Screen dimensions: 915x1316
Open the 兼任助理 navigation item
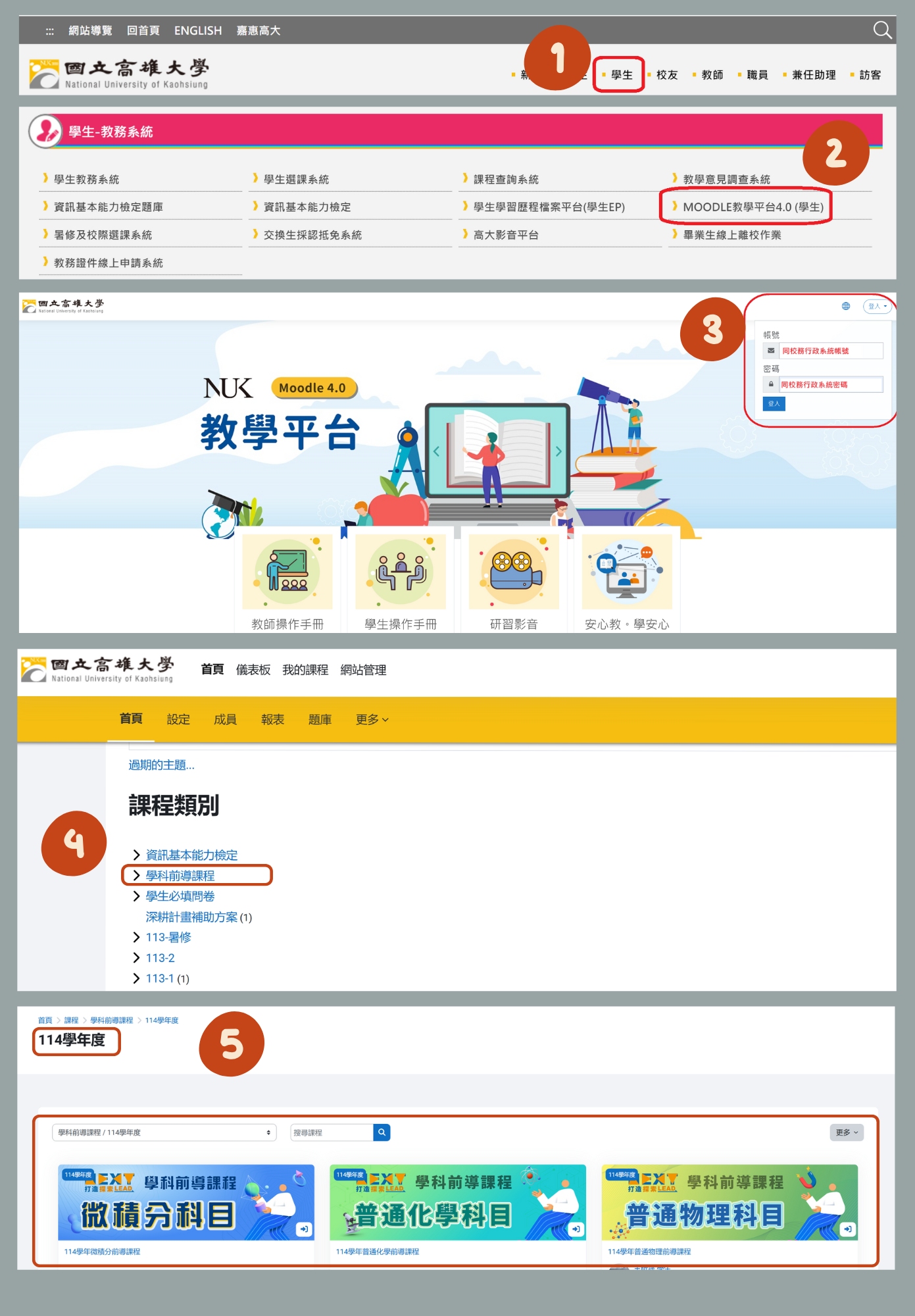[x=814, y=75]
